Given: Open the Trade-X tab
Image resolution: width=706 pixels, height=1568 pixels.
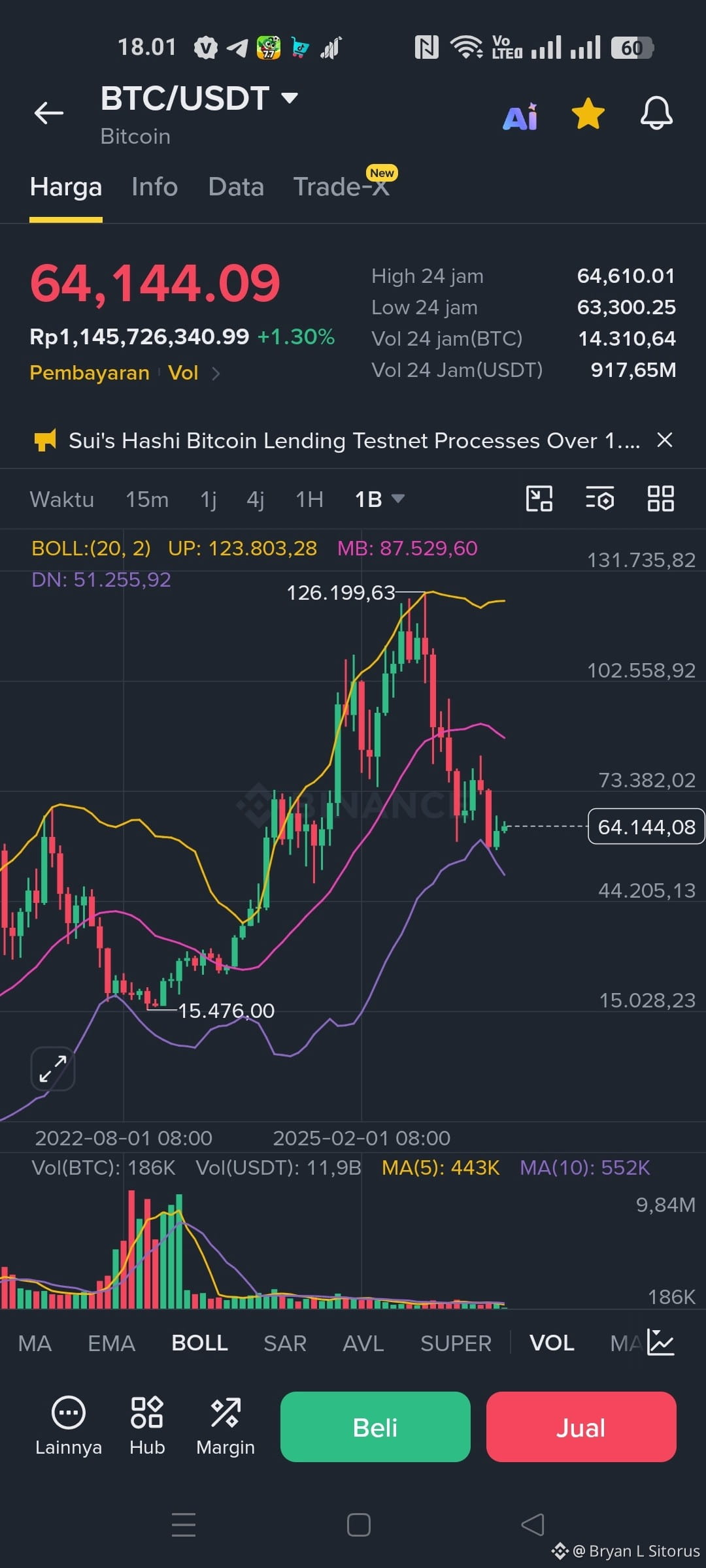Looking at the screenshot, I should point(341,187).
